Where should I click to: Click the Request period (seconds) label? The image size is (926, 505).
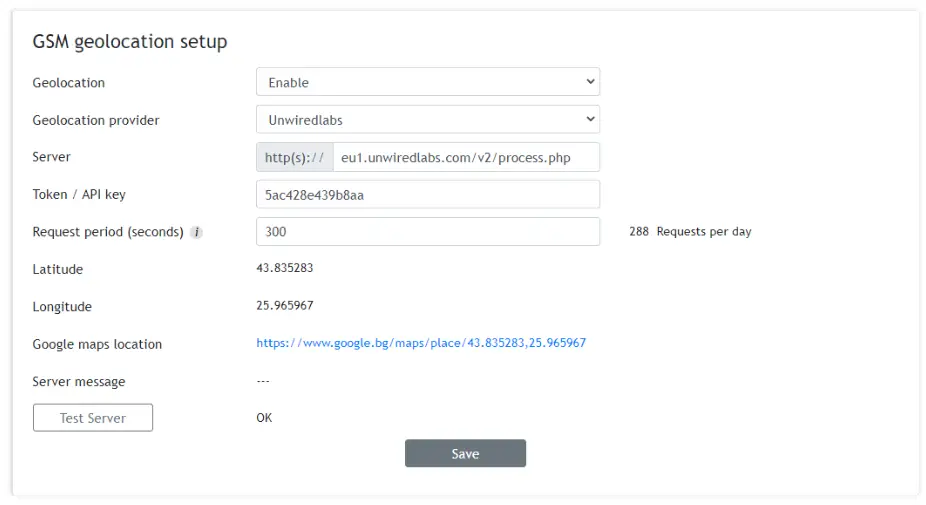click(108, 232)
